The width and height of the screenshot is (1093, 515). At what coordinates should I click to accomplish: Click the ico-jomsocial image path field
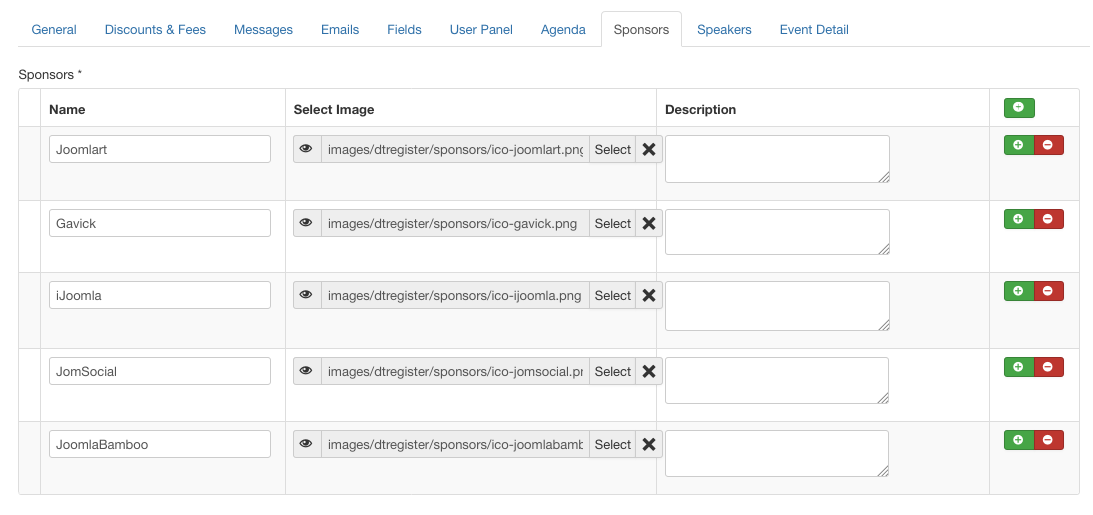pos(455,371)
